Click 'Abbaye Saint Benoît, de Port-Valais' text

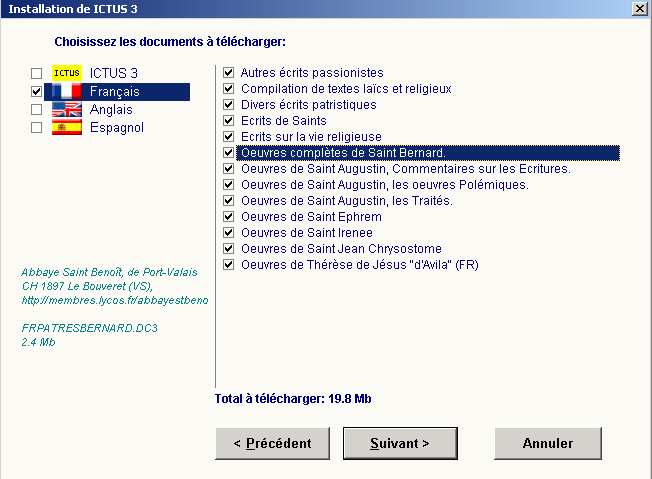coord(109,272)
